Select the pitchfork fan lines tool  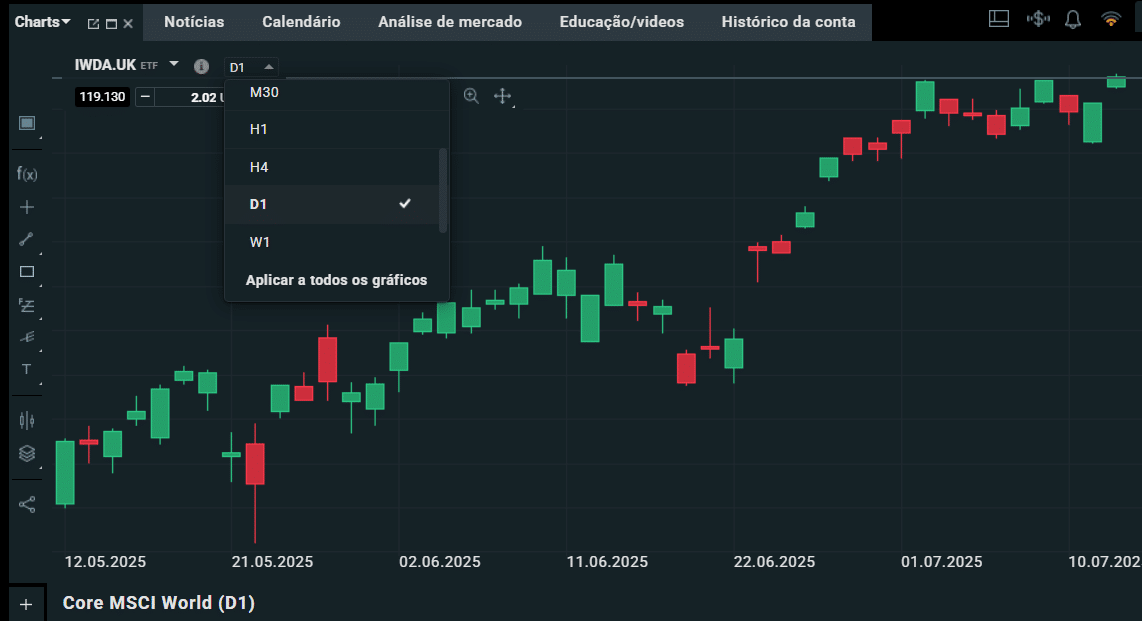(x=27, y=337)
